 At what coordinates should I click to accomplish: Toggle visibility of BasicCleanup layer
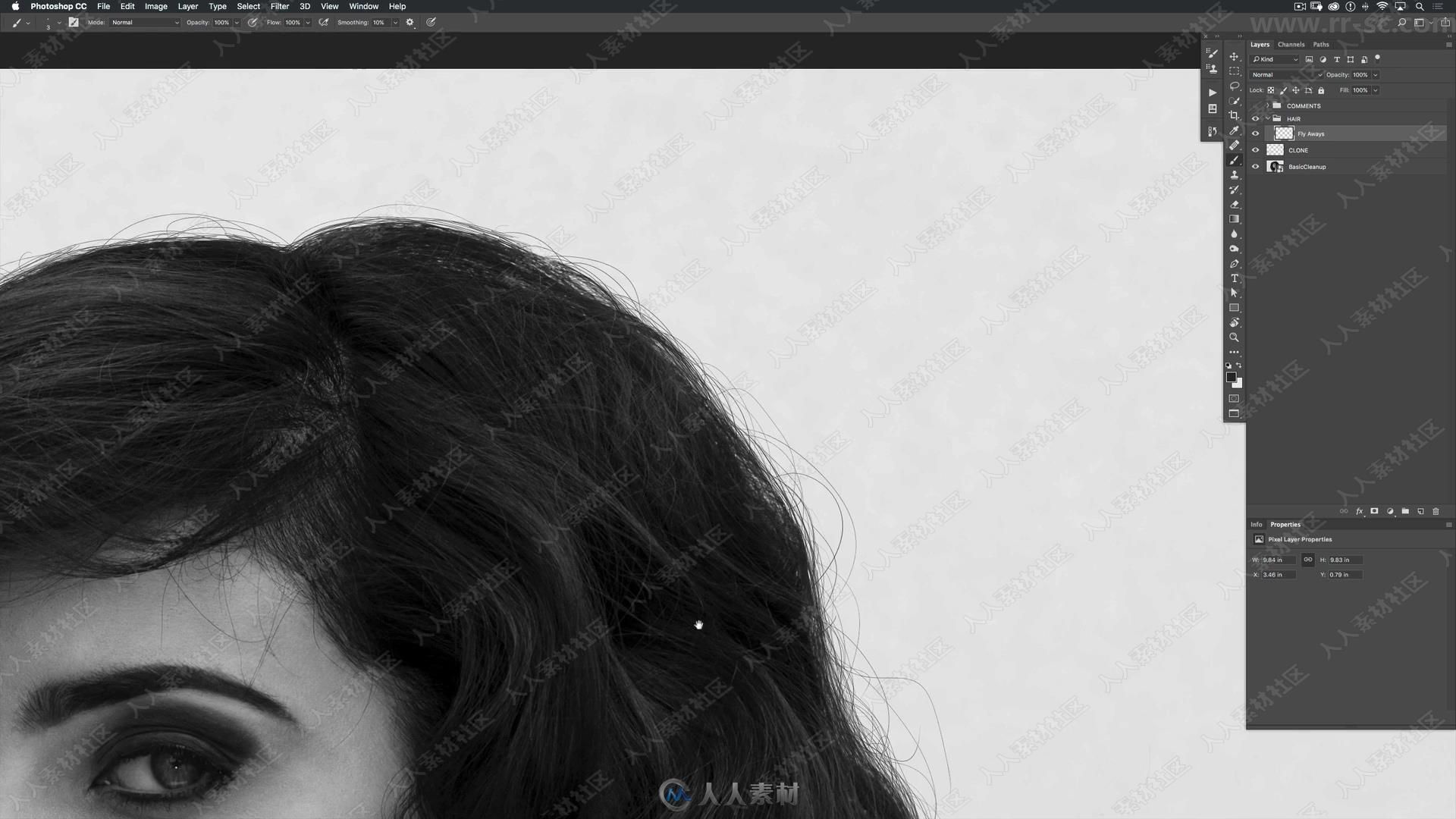coord(1256,166)
